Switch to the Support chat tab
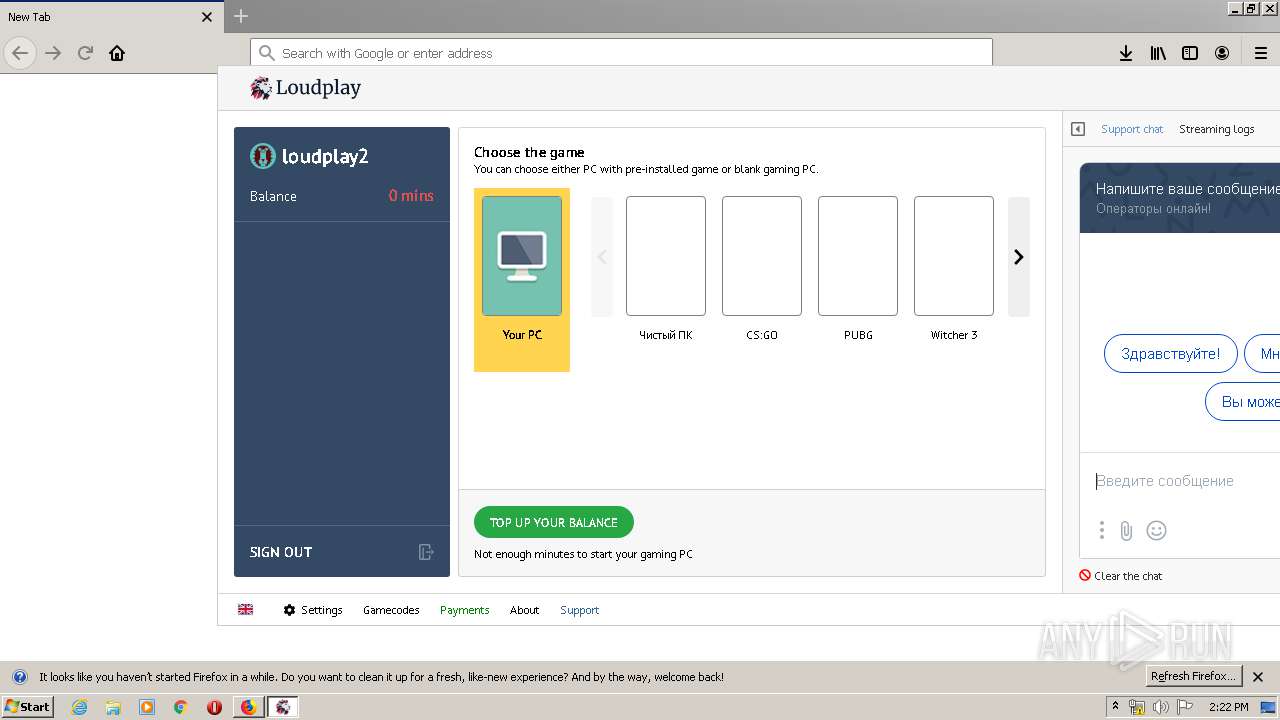Viewport: 1280px width, 720px height. [1132, 129]
